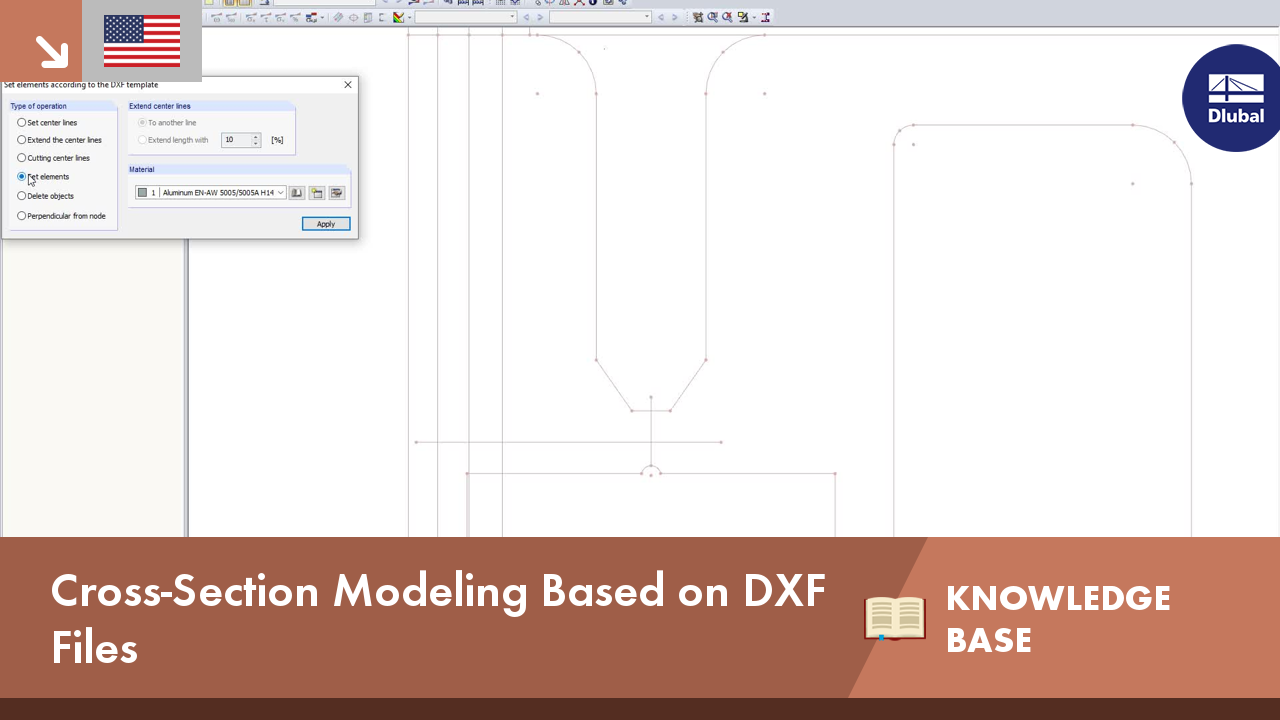1280x720 pixels.
Task: Click the rainbow color scale toolbar icon
Action: [x=398, y=17]
